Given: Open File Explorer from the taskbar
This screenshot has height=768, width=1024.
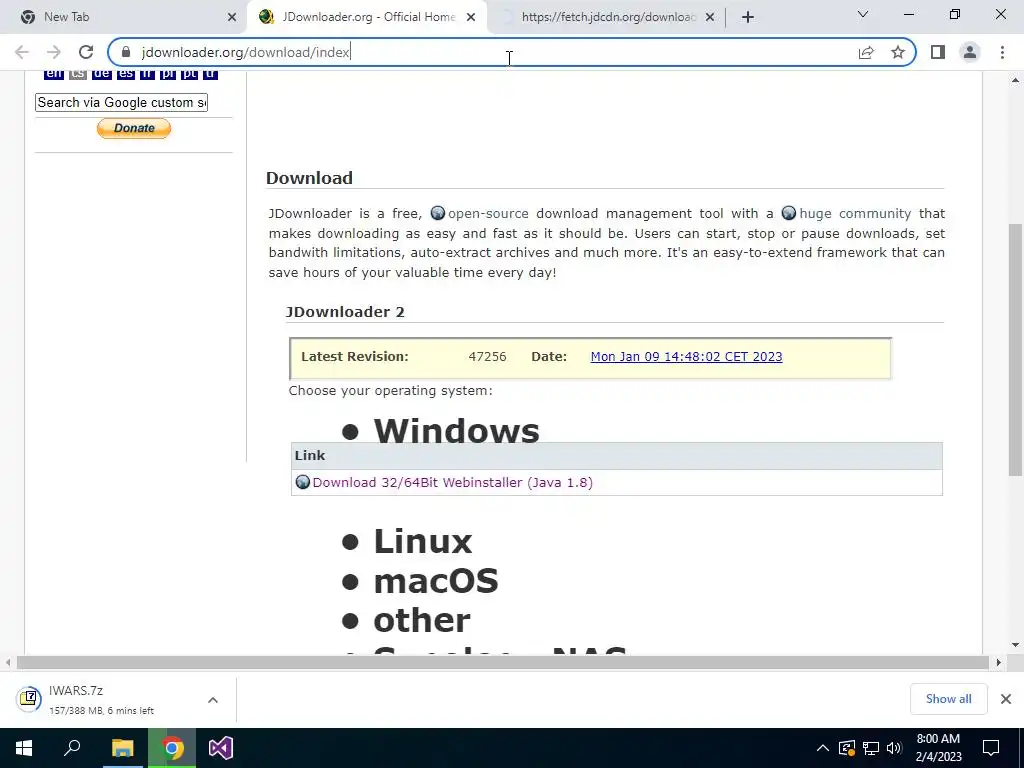Looking at the screenshot, I should click(122, 748).
